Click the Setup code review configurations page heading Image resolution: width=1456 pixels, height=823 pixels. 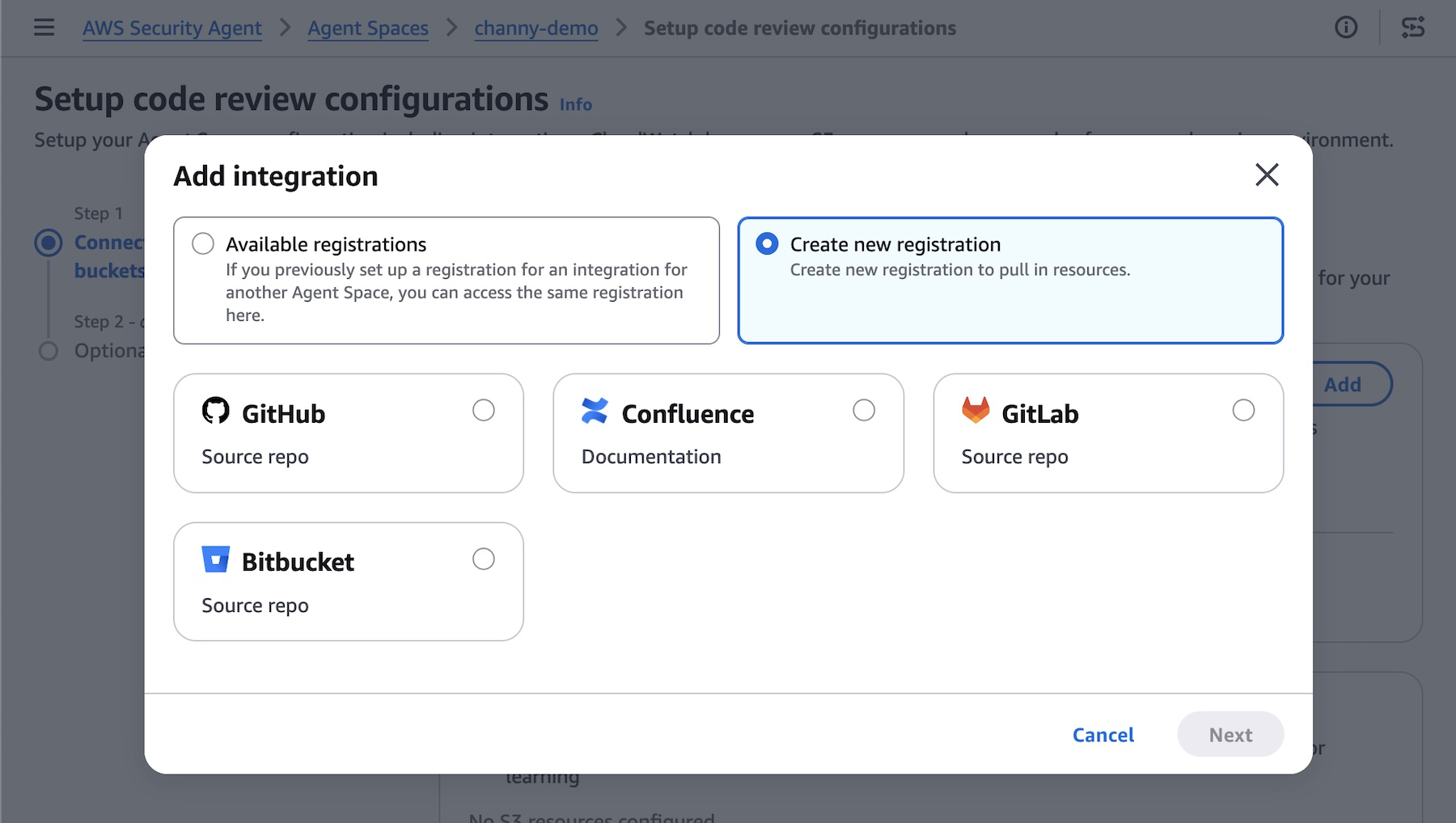[x=291, y=99]
